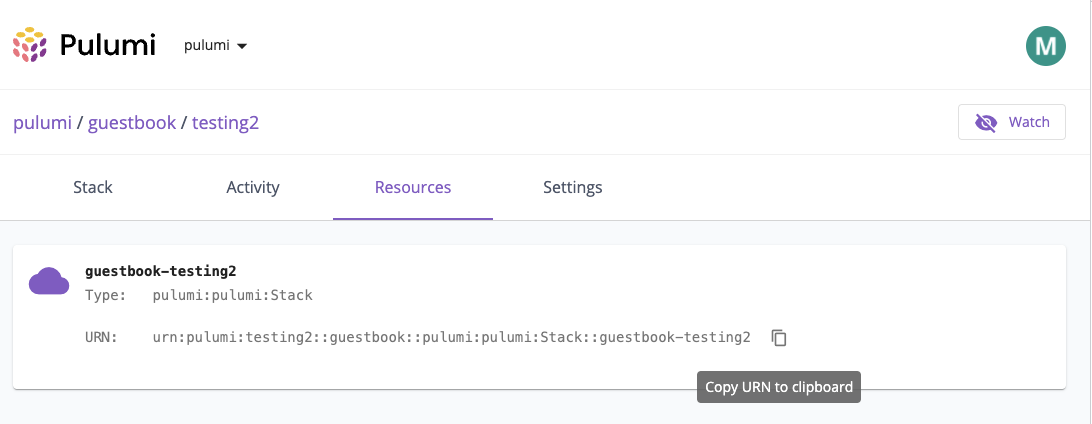
Task: Switch to the Stack tab
Action: click(93, 187)
